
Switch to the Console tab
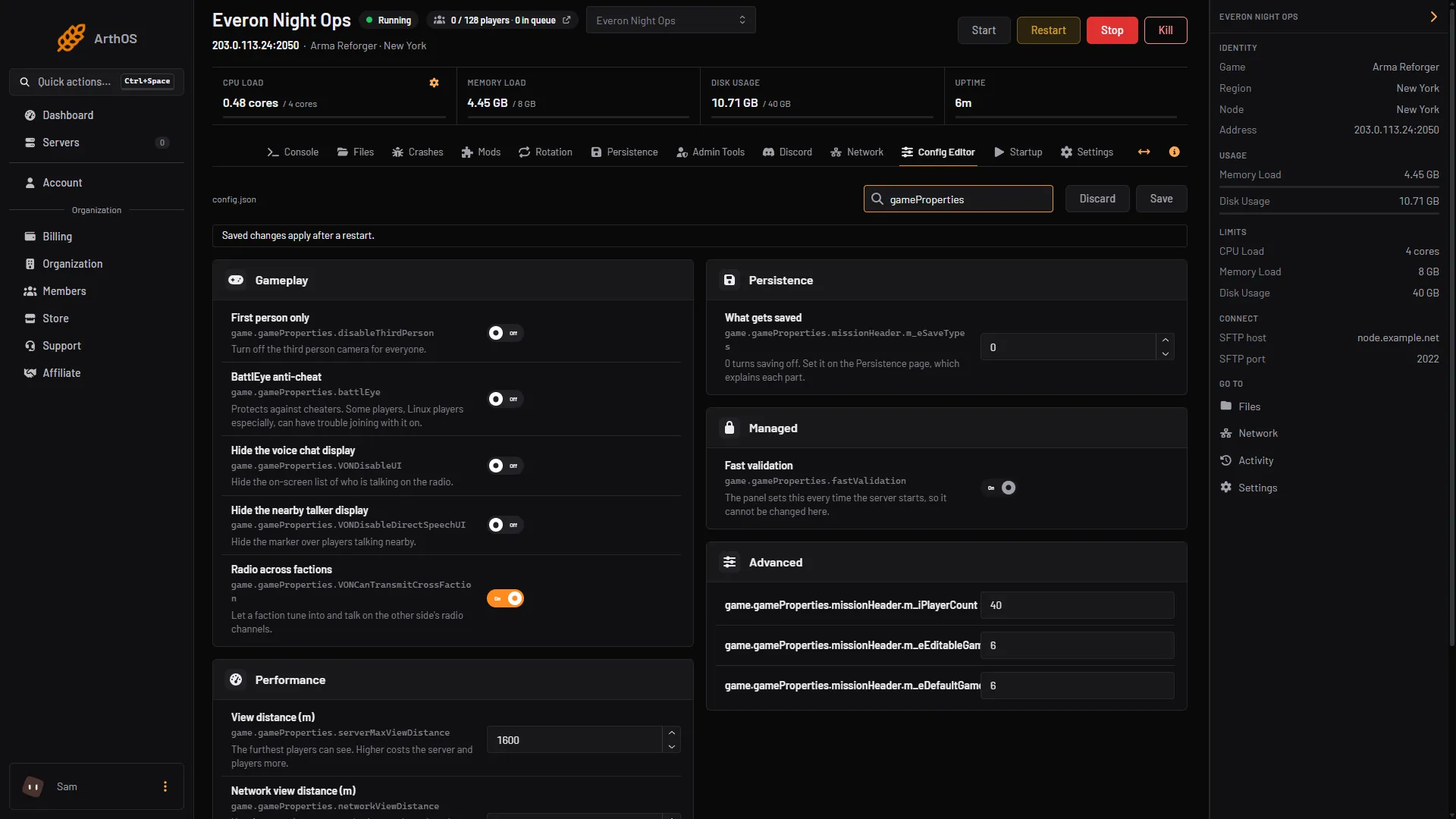click(x=293, y=152)
